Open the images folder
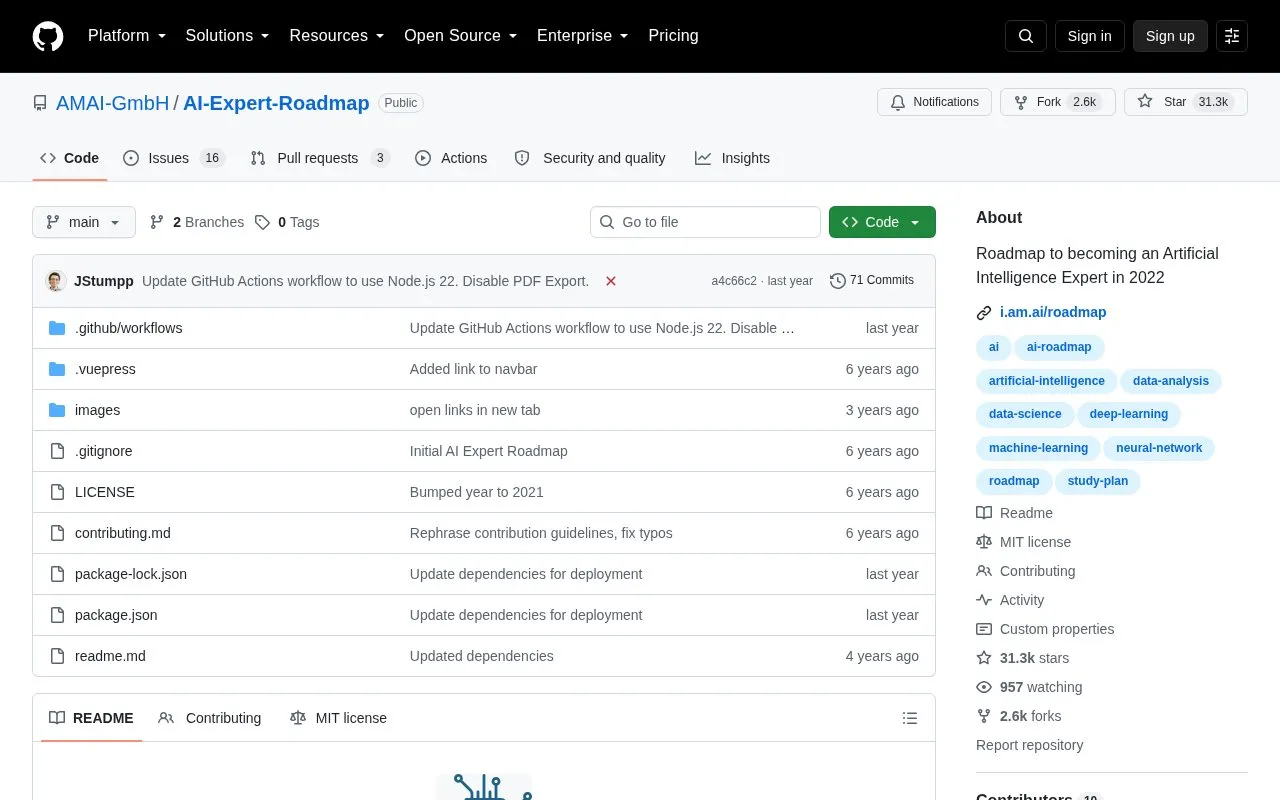 coord(97,410)
